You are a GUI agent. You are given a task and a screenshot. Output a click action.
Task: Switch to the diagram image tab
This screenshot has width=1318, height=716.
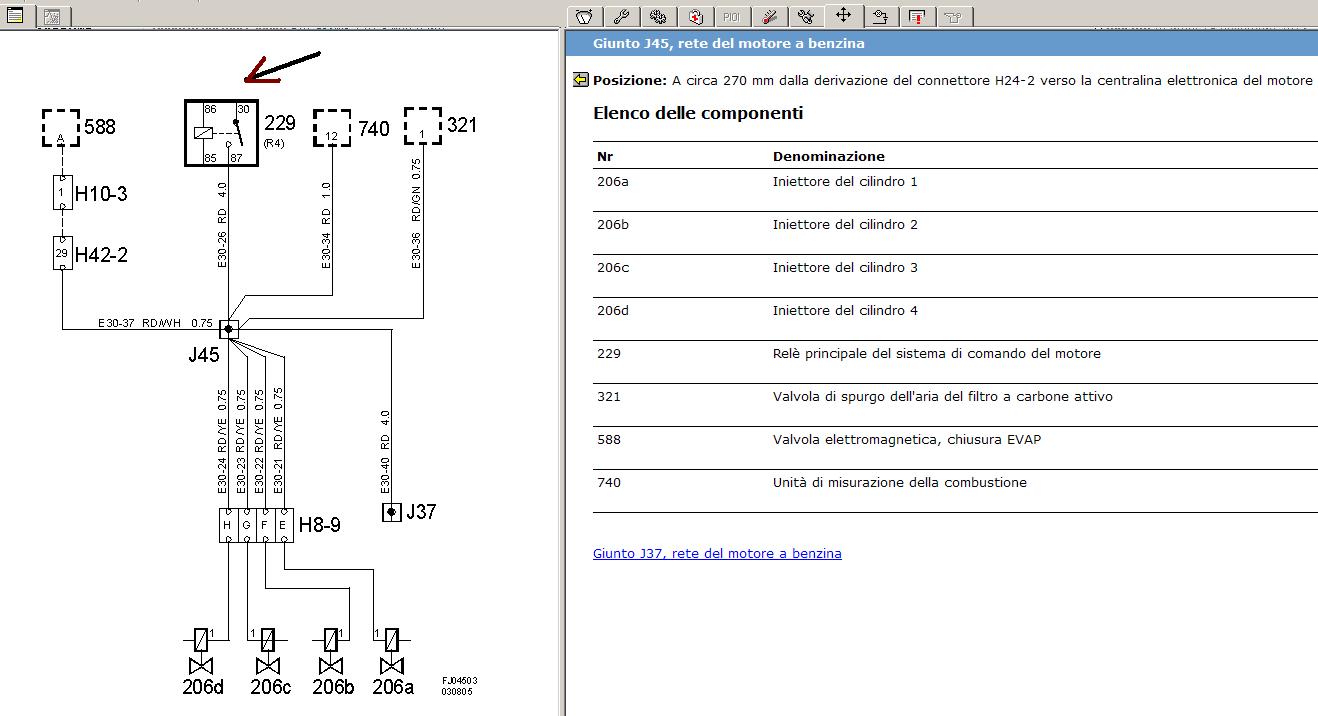52,16
